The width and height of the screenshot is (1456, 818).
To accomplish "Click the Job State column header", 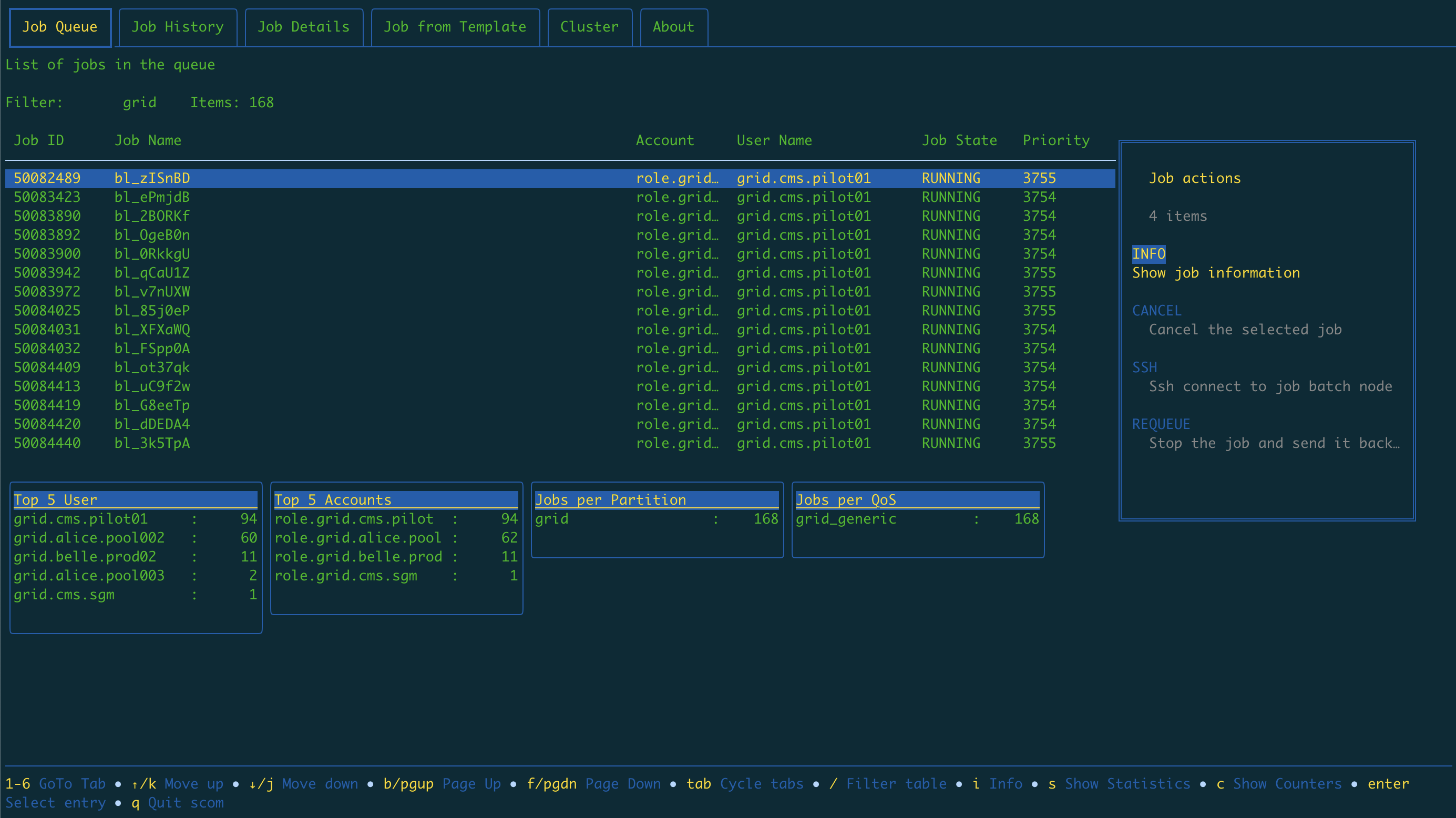I will [x=959, y=140].
